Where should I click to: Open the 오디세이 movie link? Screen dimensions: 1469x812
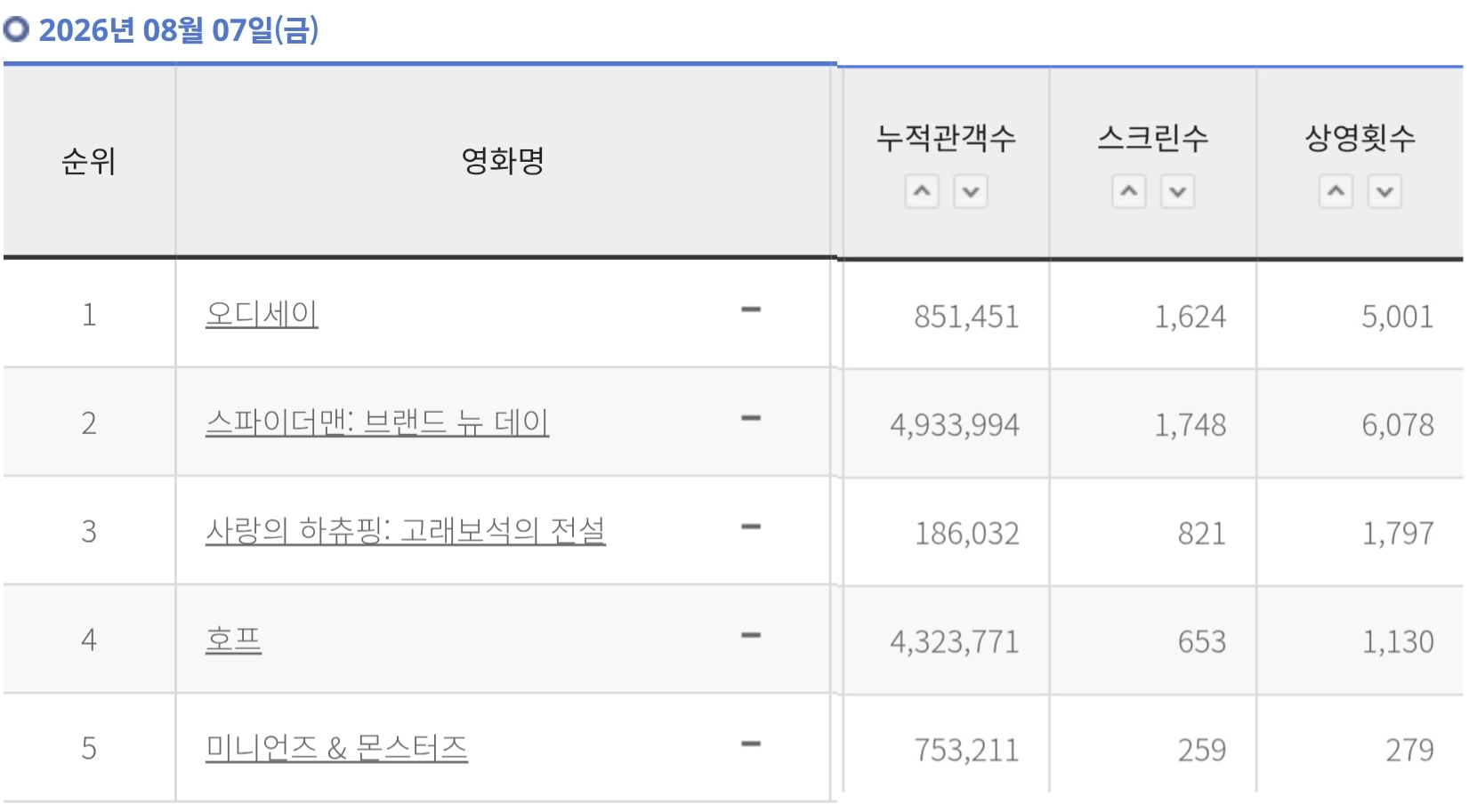click(x=262, y=314)
